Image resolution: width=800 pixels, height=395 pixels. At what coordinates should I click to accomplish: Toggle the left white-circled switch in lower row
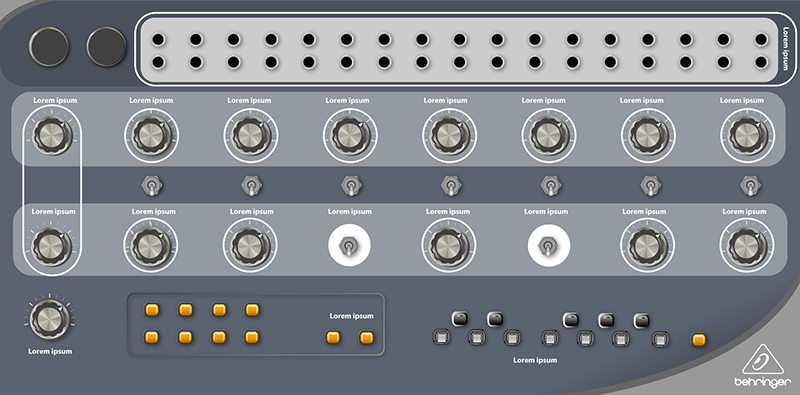(349, 245)
